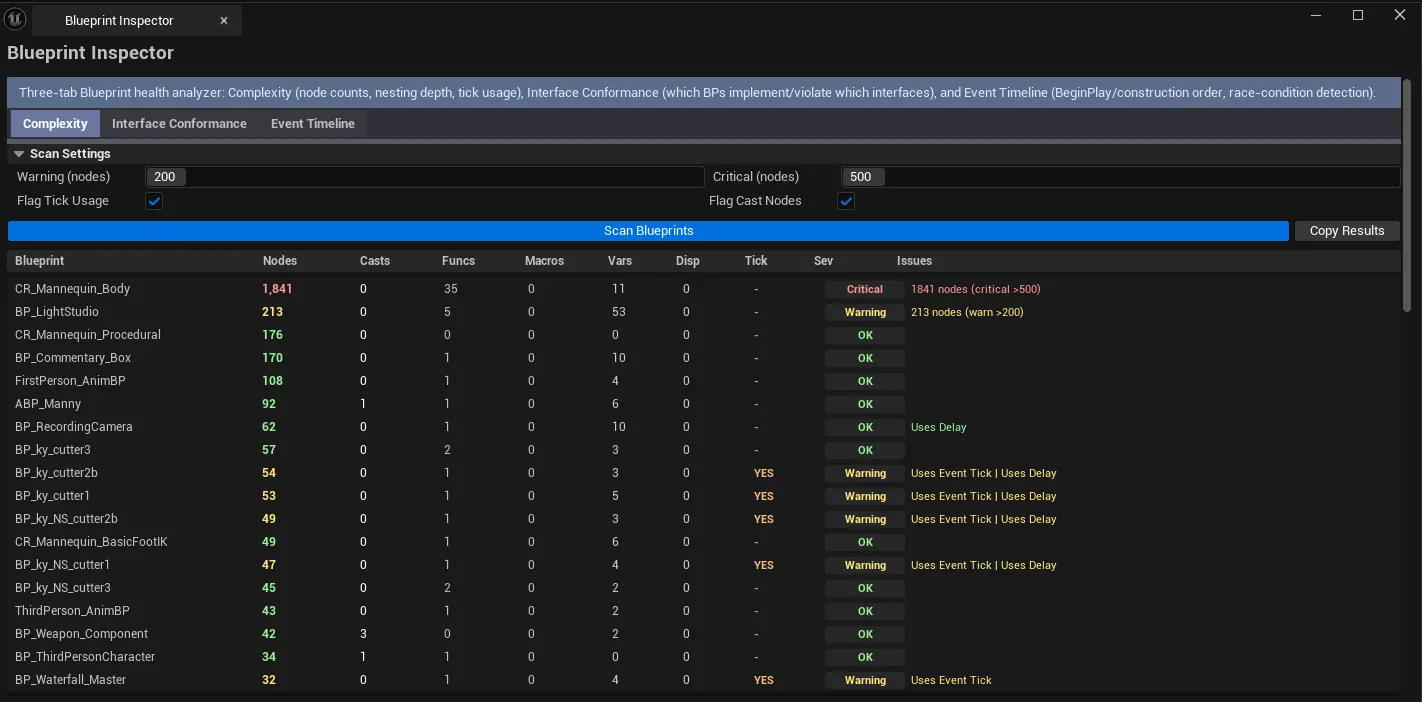This screenshot has height=702, width=1422.
Task: Sort by the Macros column header
Action: [x=544, y=261]
